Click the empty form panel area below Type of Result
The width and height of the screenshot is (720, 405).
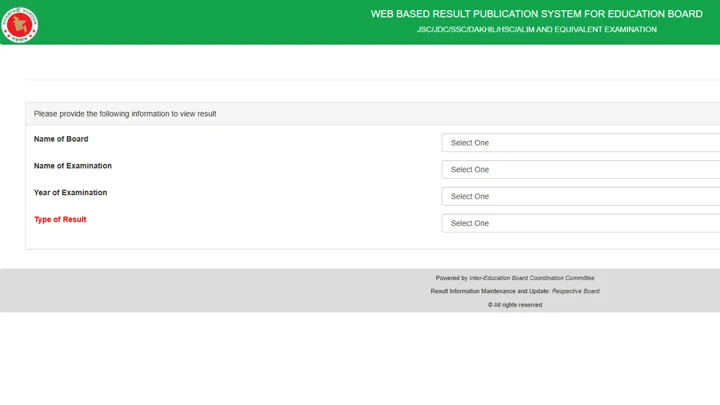pos(230,241)
